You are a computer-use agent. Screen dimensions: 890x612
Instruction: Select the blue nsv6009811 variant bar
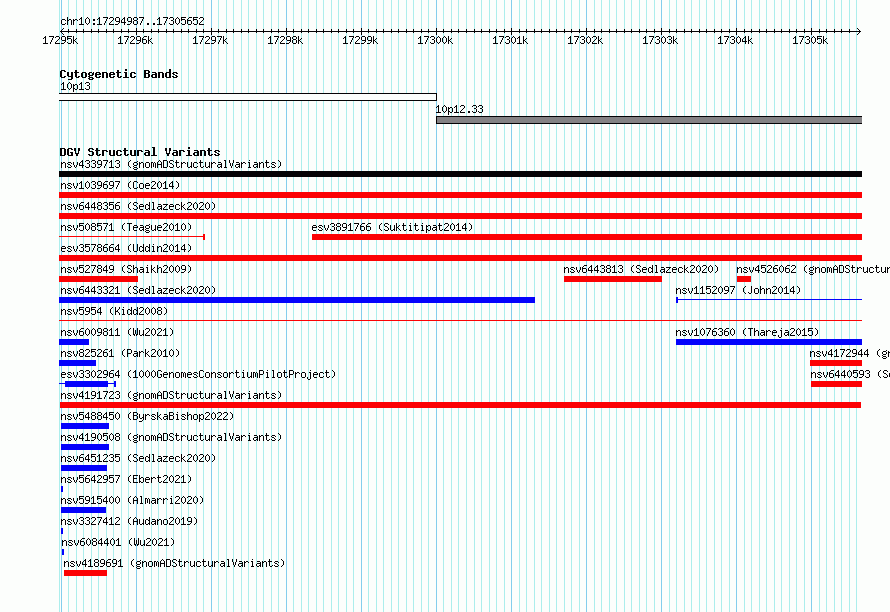(74, 342)
